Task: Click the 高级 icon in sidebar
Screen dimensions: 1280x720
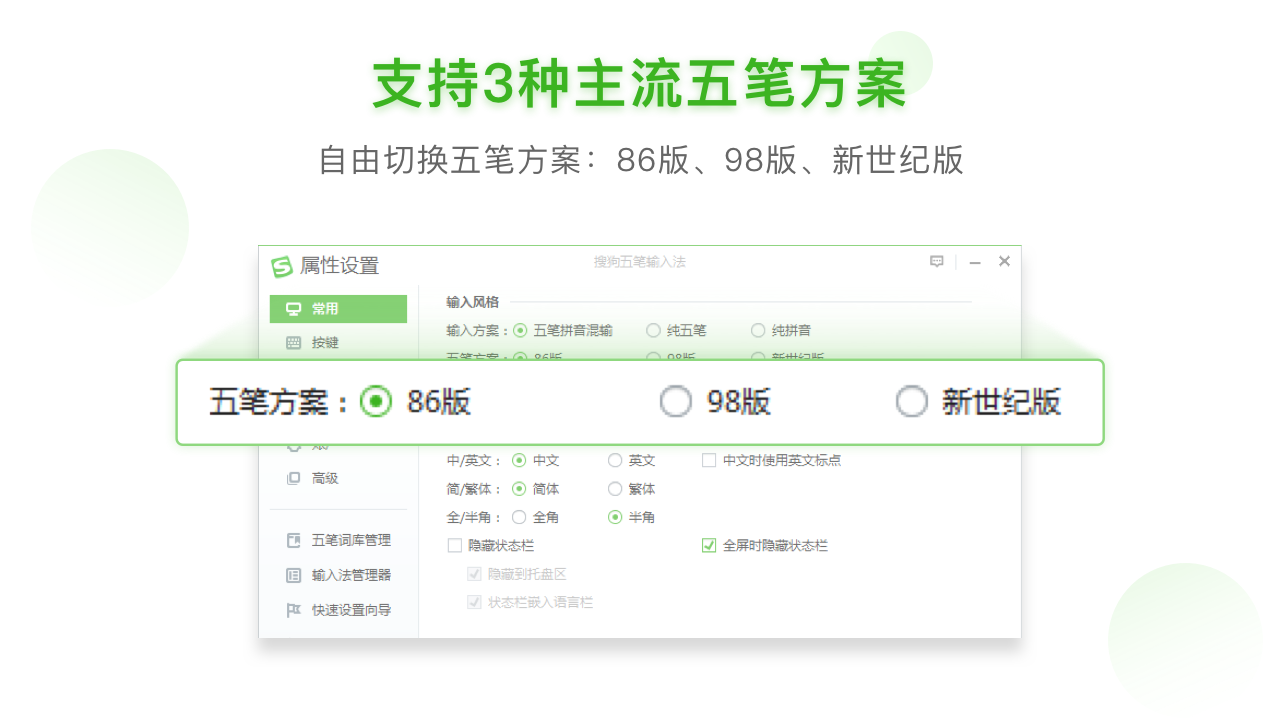Action: 293,479
